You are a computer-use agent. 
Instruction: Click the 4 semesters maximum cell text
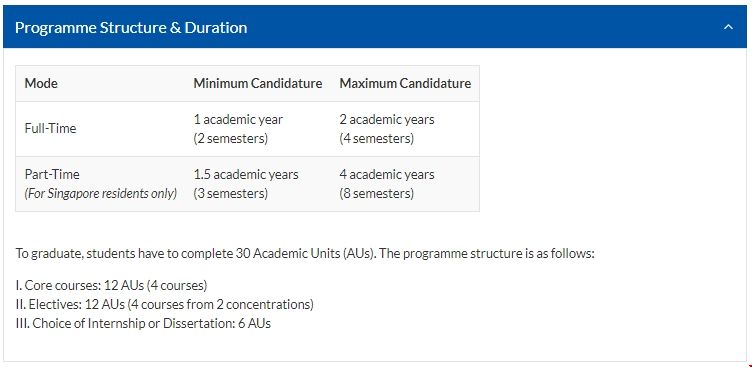coord(376,139)
